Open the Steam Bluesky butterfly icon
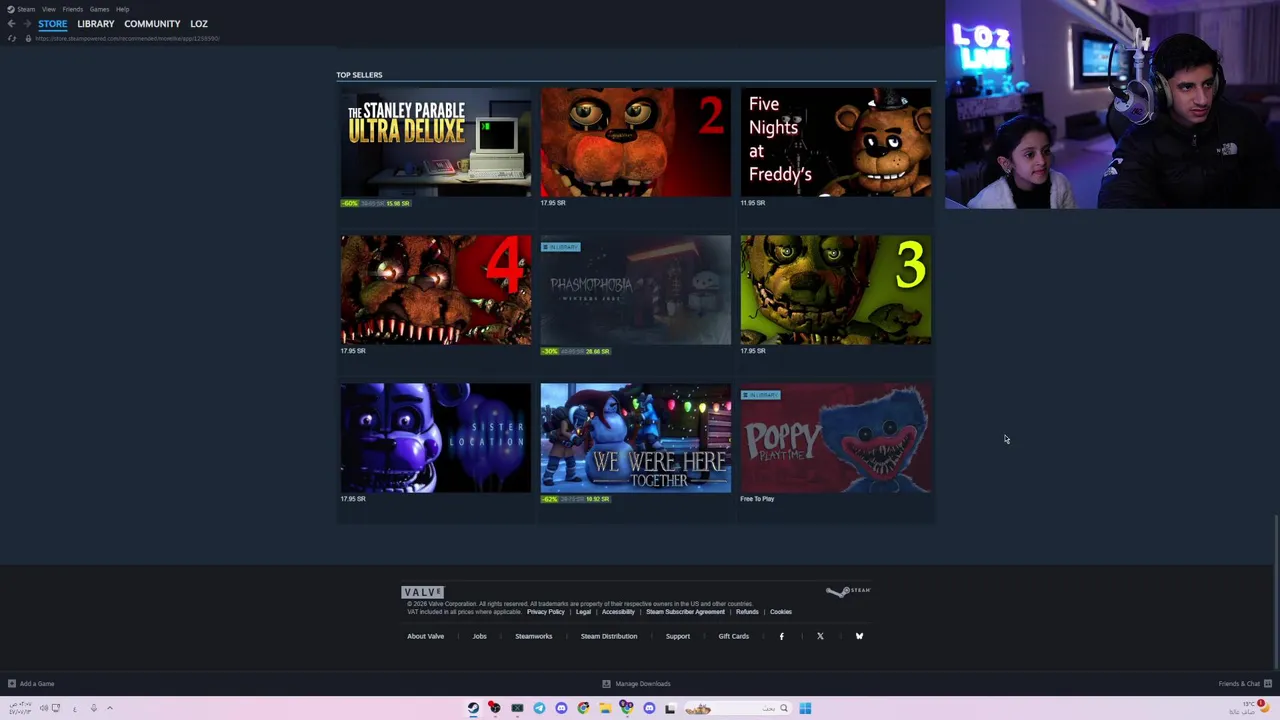The image size is (1280, 720). pyautogui.click(x=859, y=636)
